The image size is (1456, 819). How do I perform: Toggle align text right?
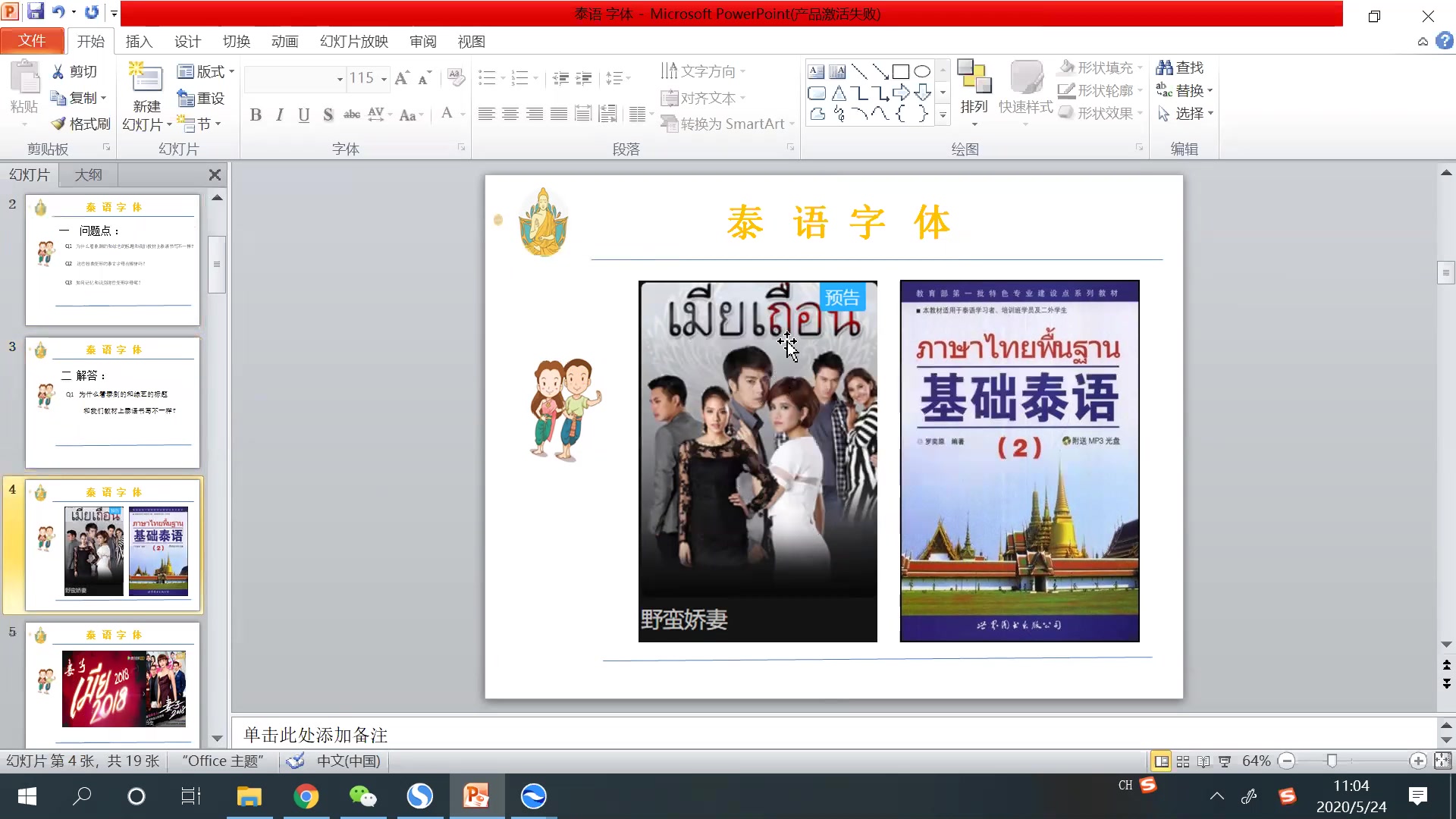tap(535, 114)
